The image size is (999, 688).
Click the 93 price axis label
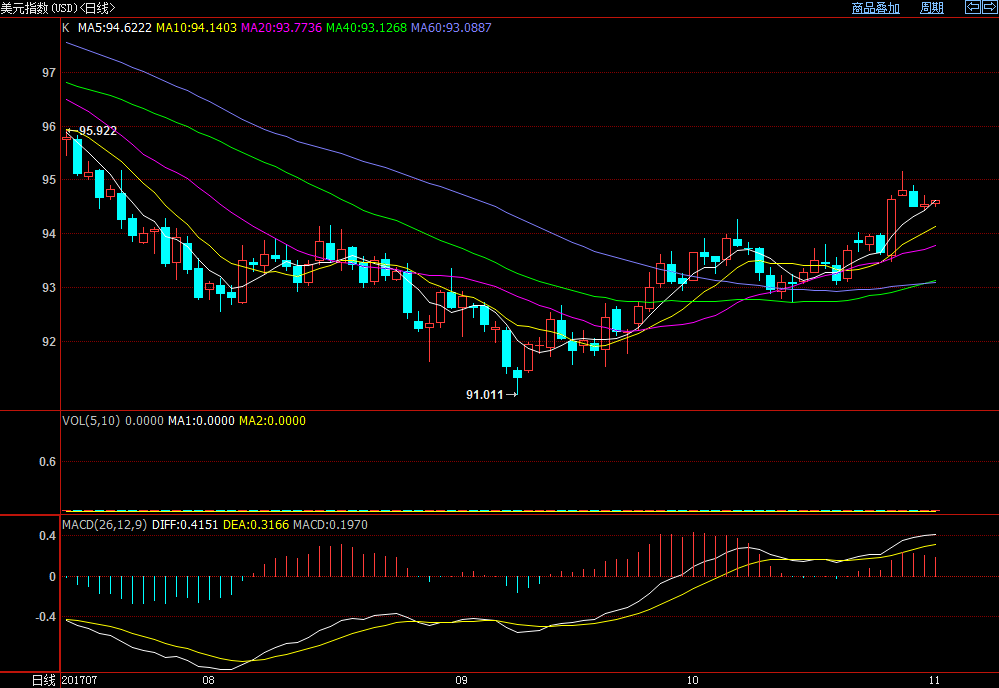pos(49,288)
